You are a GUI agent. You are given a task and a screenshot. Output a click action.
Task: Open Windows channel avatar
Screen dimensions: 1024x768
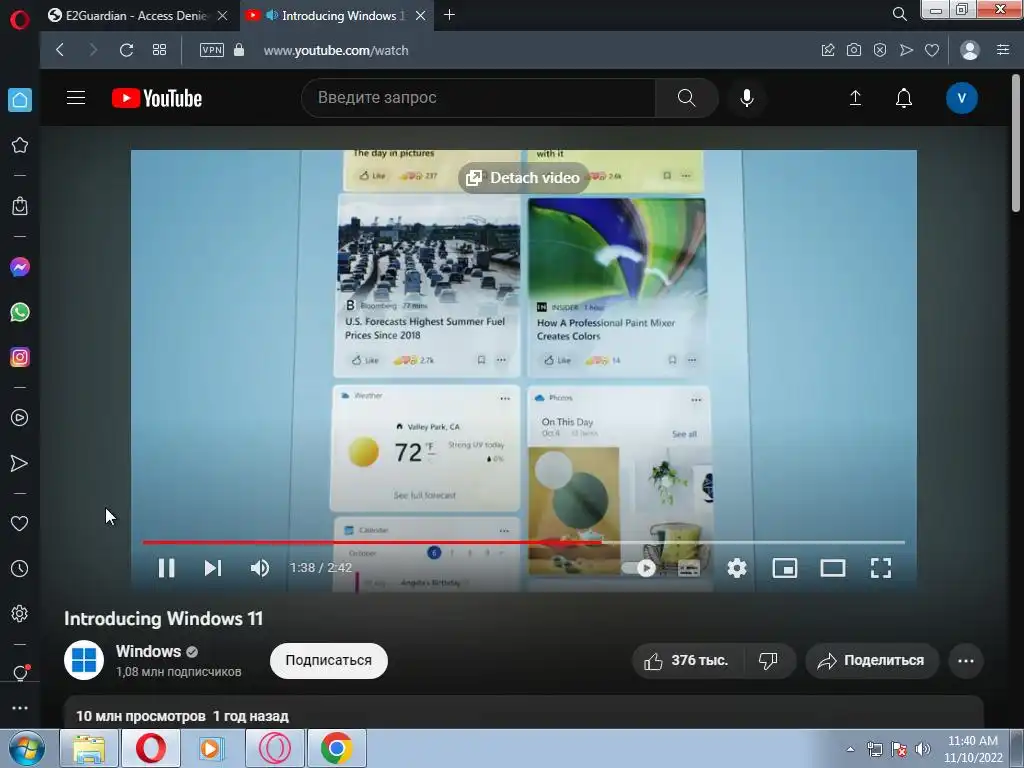pos(84,660)
